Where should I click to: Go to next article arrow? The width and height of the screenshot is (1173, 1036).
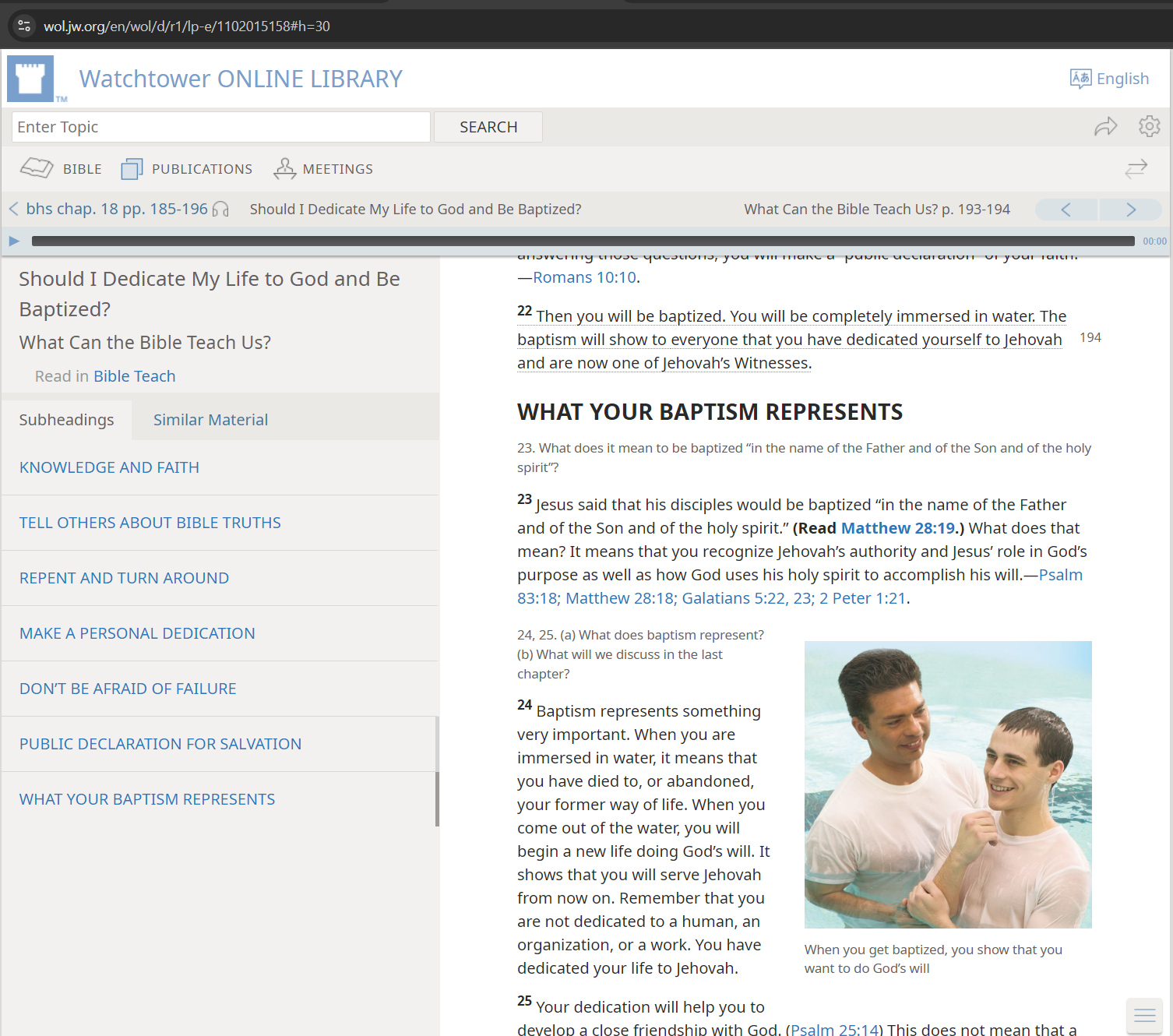pyautogui.click(x=1130, y=210)
